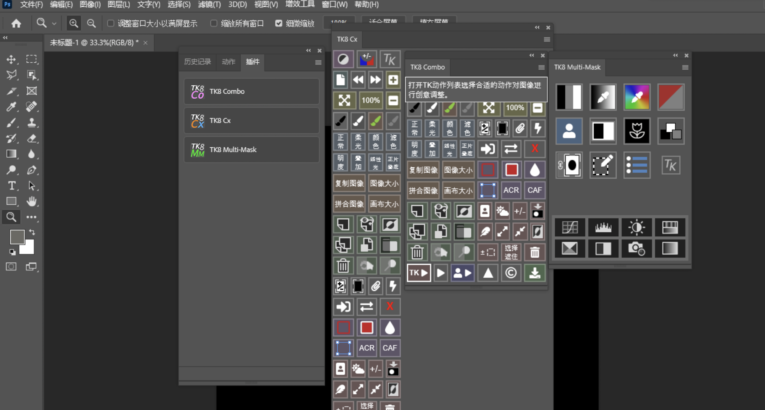Click blue list icon in Multi-Mask
The height and width of the screenshot is (410, 765).
click(x=637, y=165)
